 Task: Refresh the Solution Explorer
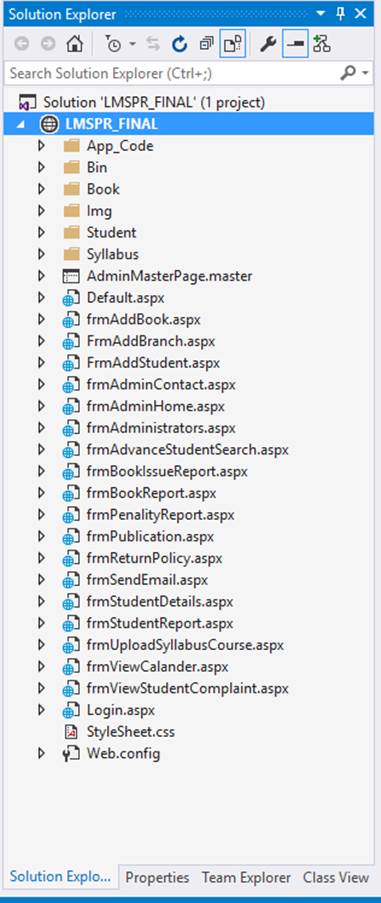180,44
